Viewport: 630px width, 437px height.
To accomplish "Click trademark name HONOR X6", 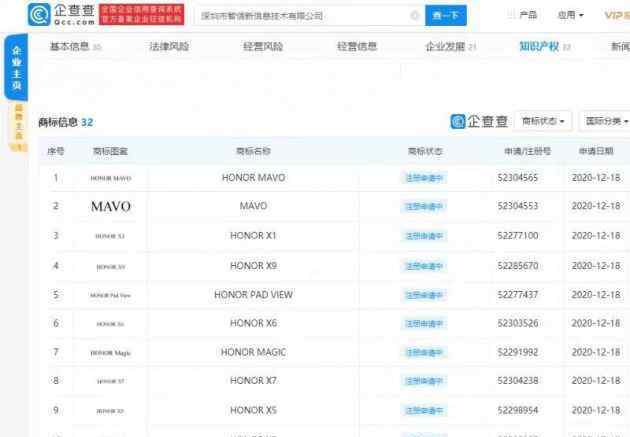I will tap(254, 323).
